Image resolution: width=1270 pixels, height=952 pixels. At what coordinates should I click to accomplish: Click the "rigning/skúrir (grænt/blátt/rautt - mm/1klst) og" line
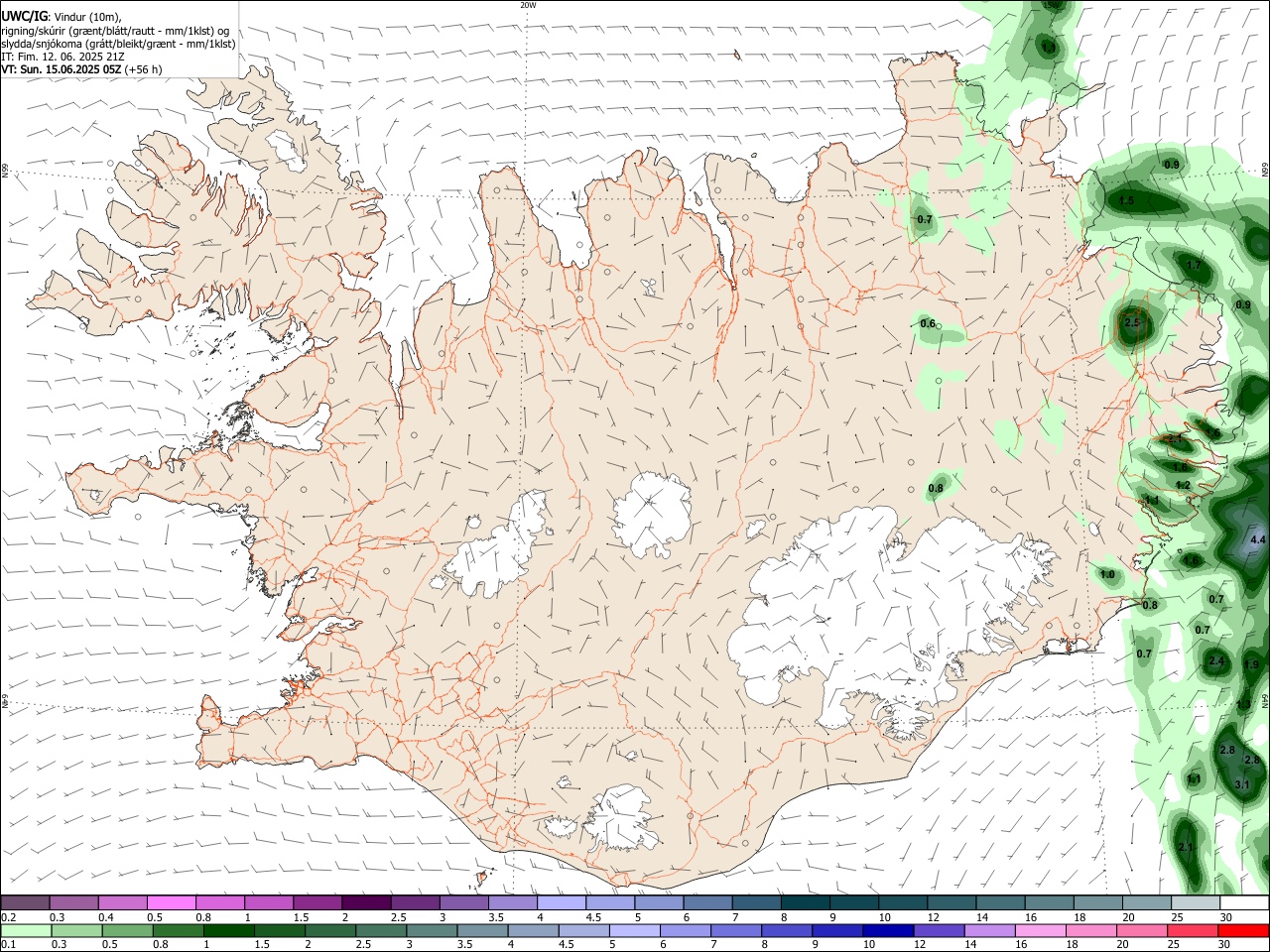[115, 31]
